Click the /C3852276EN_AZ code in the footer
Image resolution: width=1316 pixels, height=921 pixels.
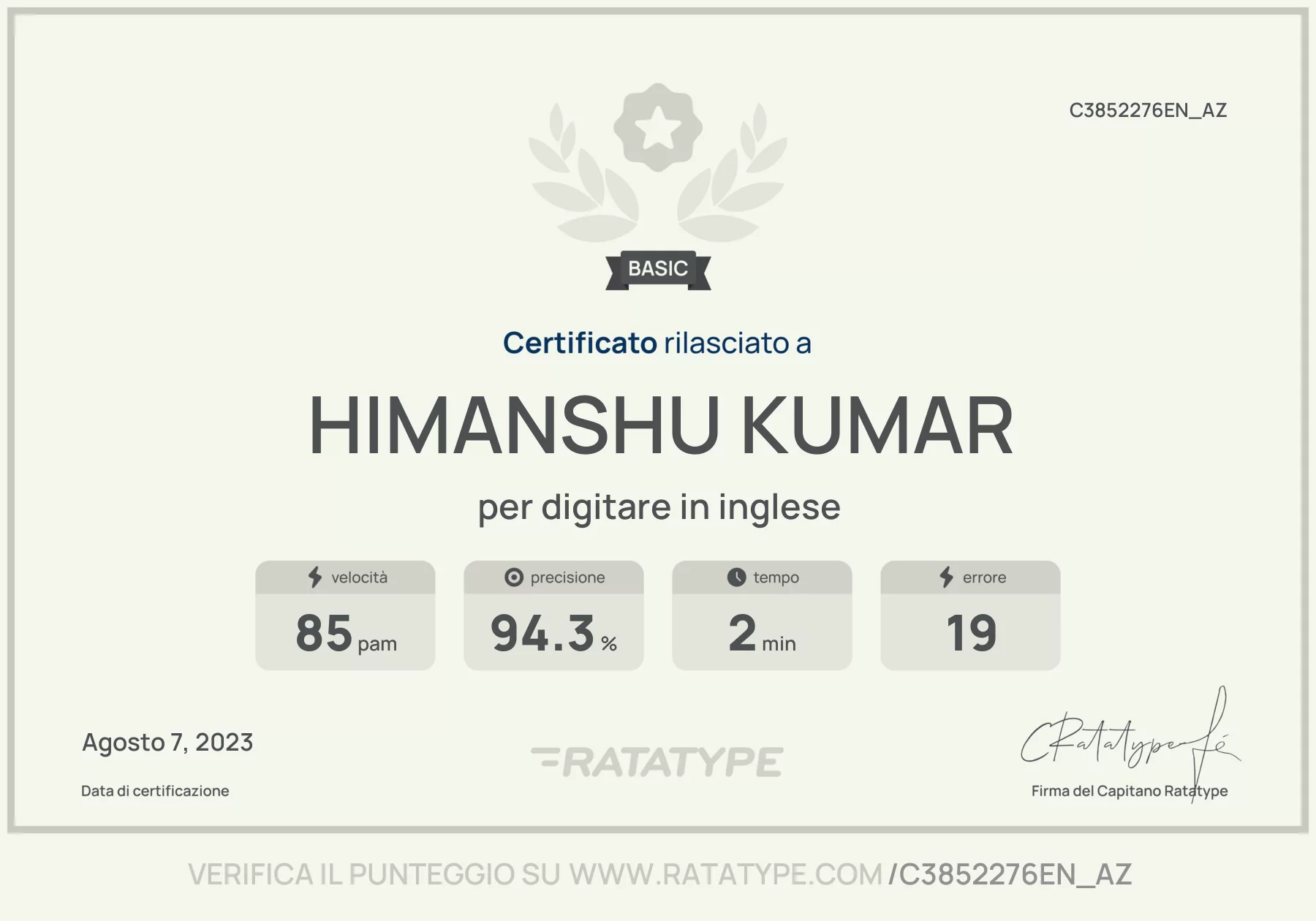point(1010,874)
